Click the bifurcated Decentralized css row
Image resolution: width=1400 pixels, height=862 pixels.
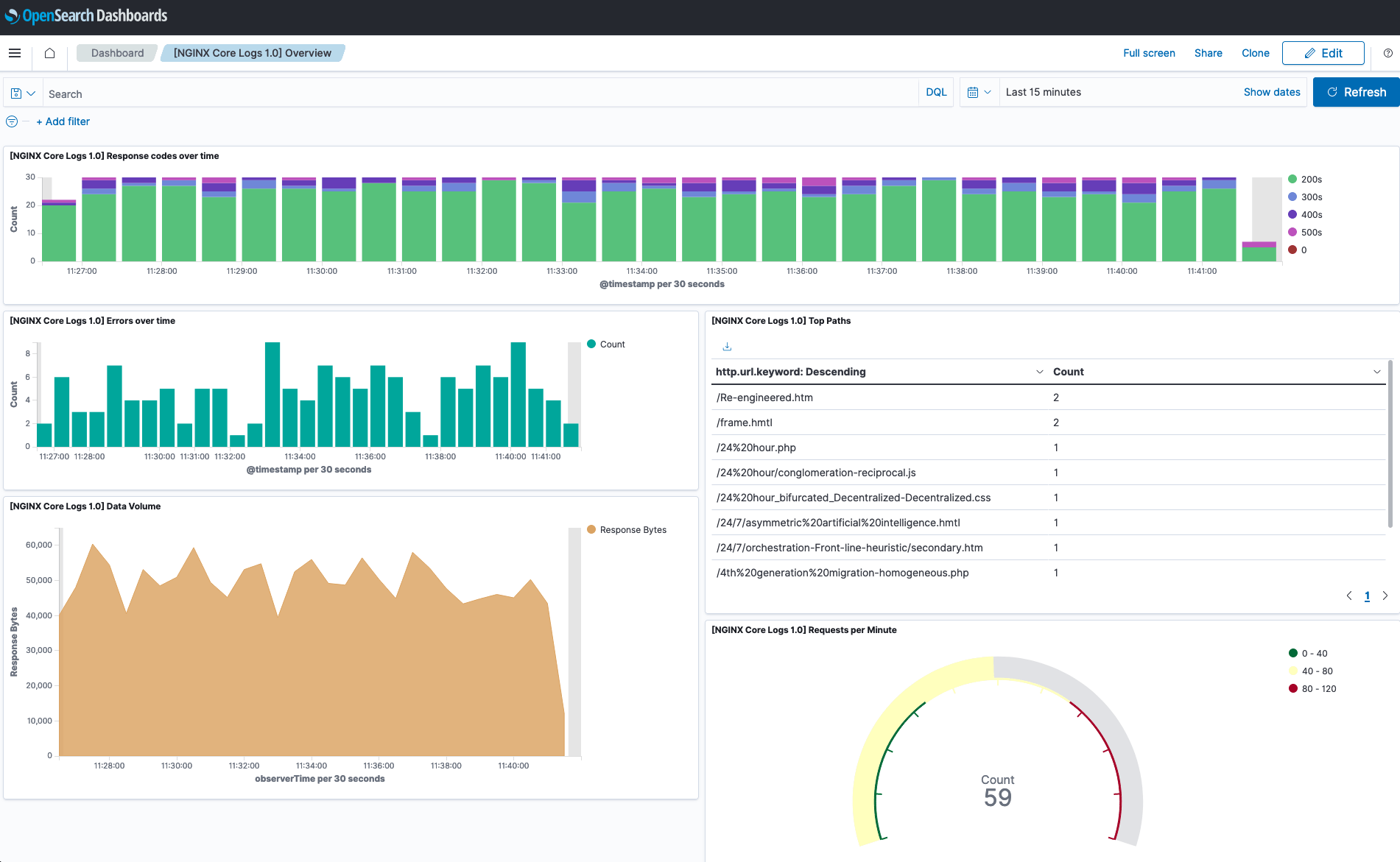click(1049, 498)
